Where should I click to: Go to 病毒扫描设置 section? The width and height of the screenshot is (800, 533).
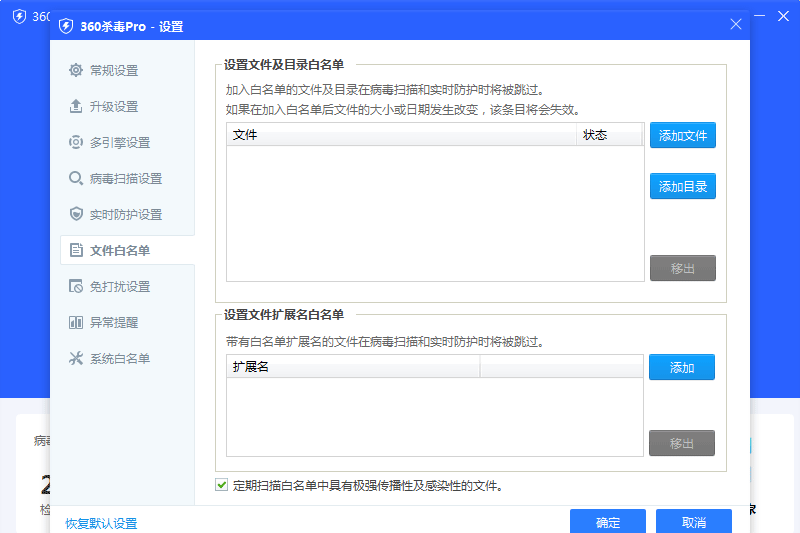click(127, 179)
